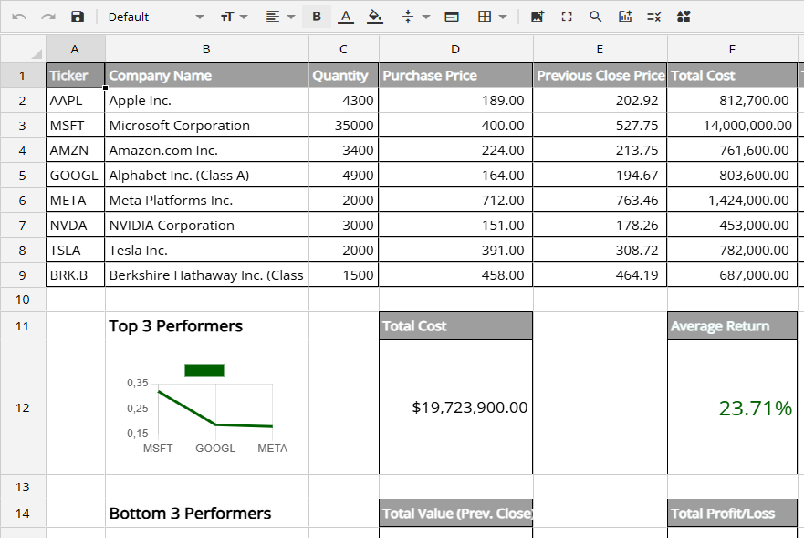Open the cell borders dropdown

pyautogui.click(x=491, y=17)
